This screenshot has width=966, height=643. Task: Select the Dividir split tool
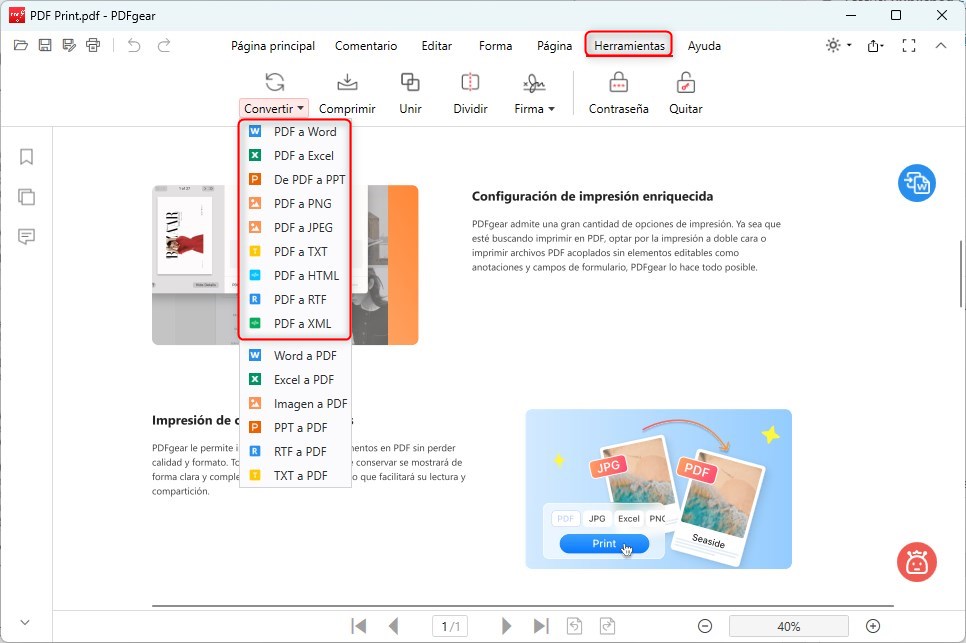tap(470, 92)
